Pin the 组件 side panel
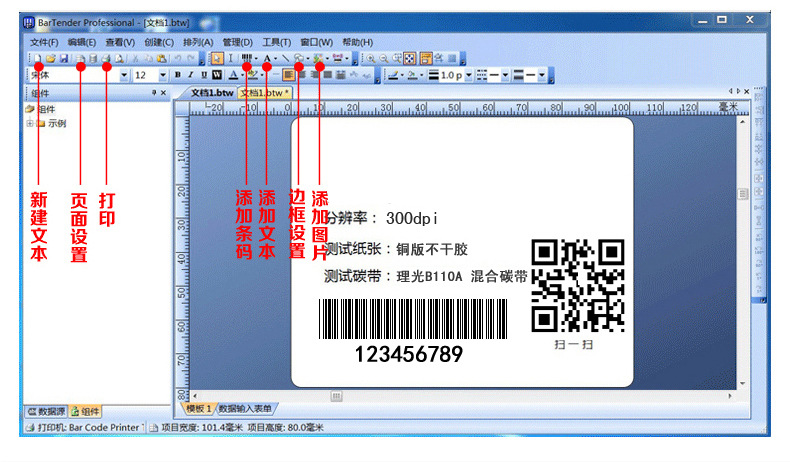 point(154,93)
